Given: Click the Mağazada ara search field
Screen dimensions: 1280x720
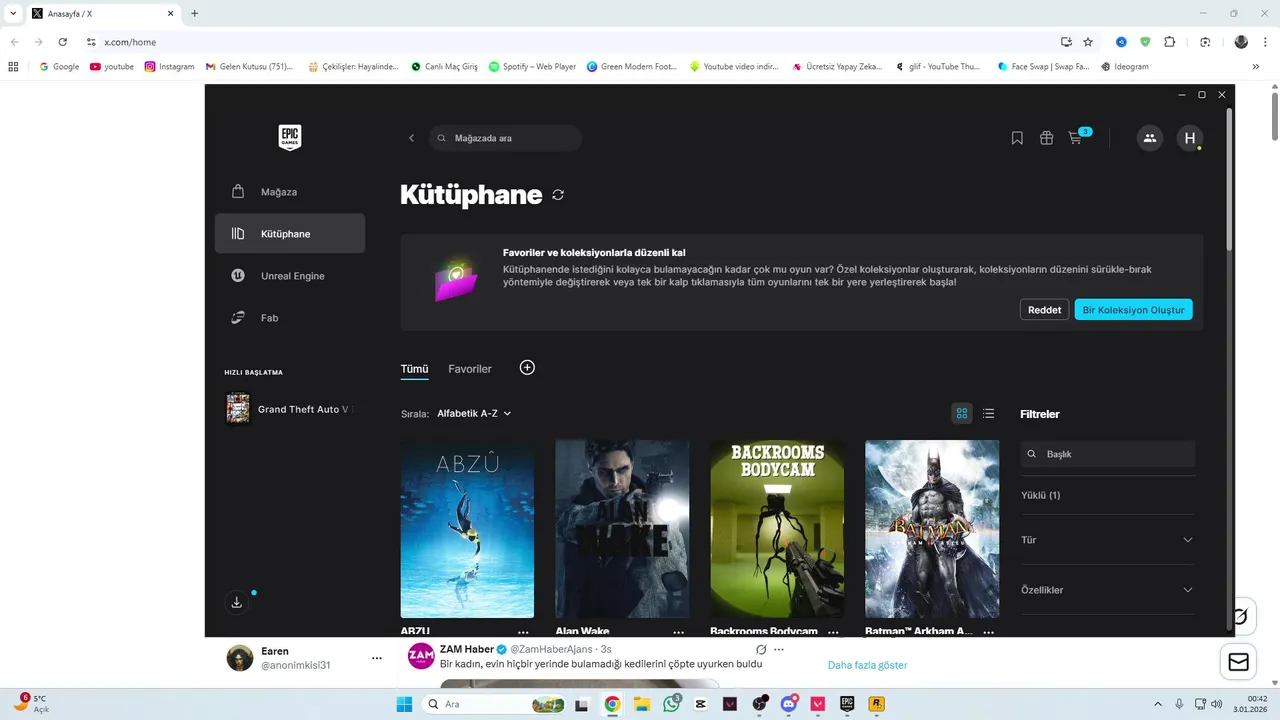Looking at the screenshot, I should pyautogui.click(x=506, y=138).
